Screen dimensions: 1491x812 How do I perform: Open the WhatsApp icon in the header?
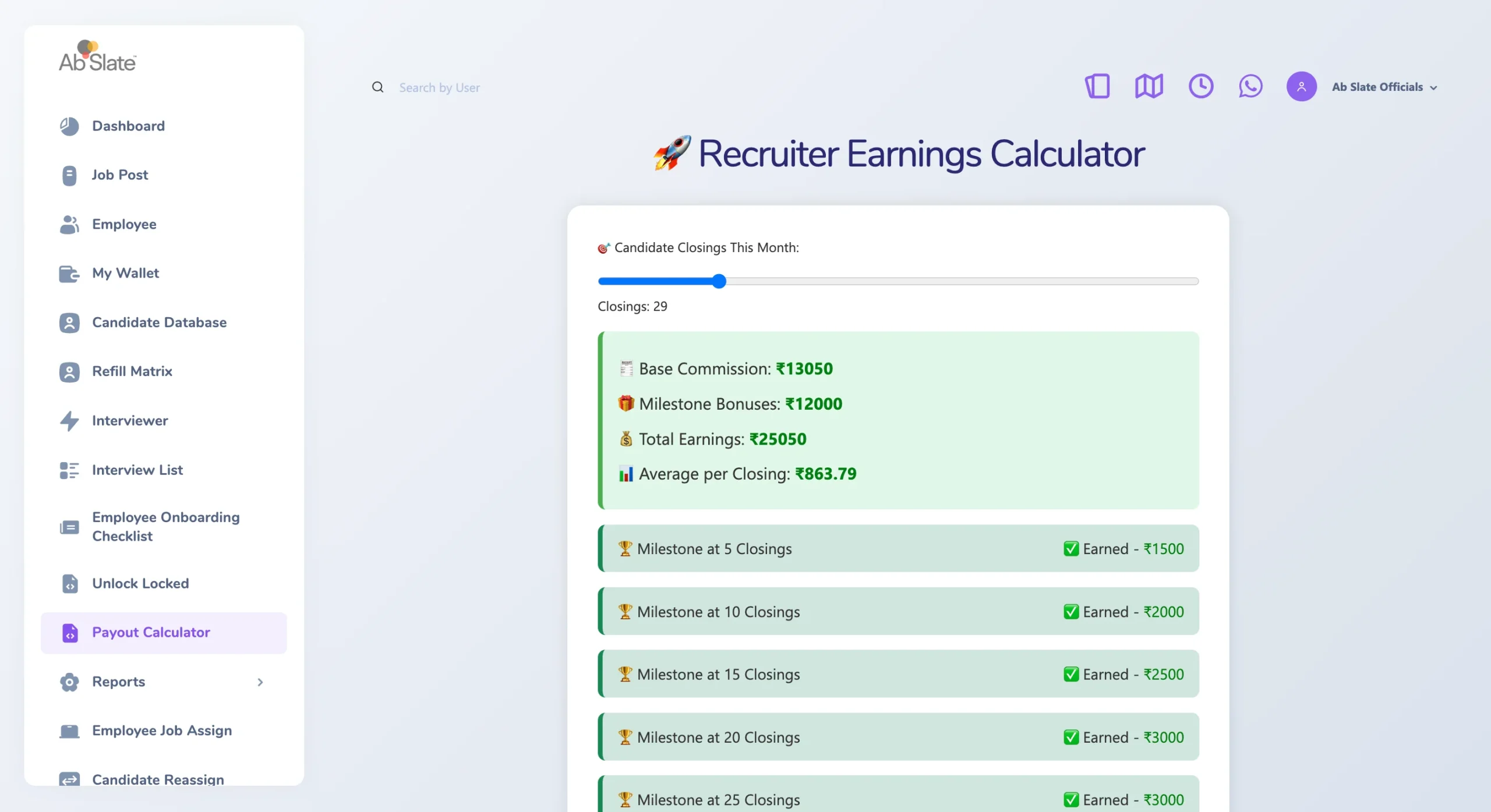click(x=1250, y=87)
